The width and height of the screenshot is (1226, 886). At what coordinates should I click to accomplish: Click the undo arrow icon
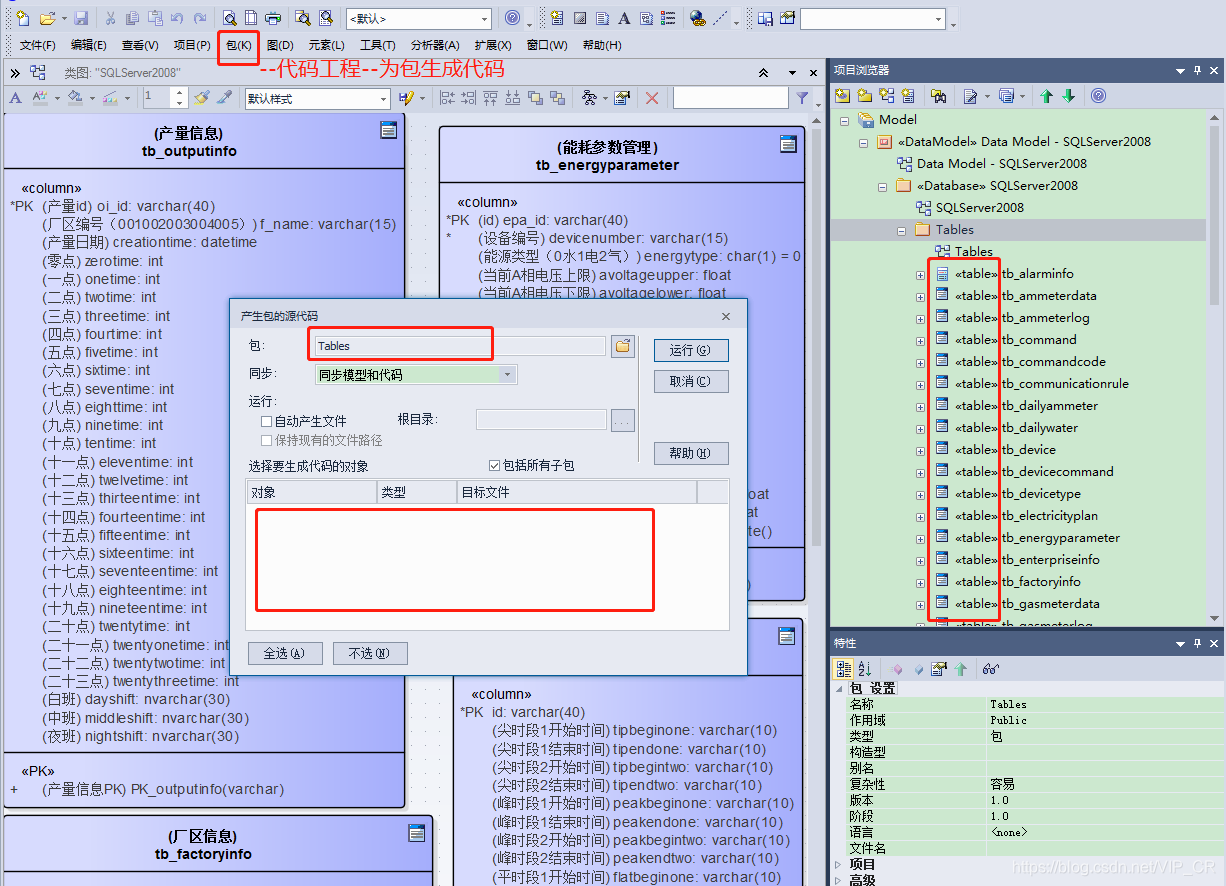tap(177, 18)
